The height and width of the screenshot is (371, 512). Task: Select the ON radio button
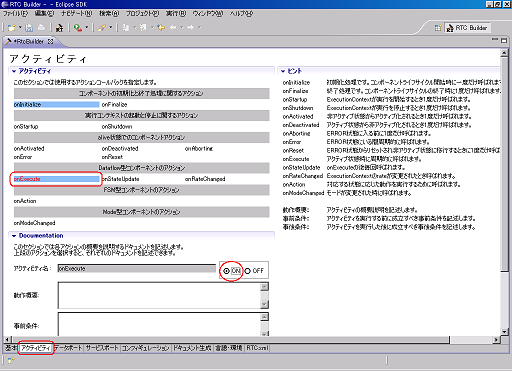click(227, 271)
